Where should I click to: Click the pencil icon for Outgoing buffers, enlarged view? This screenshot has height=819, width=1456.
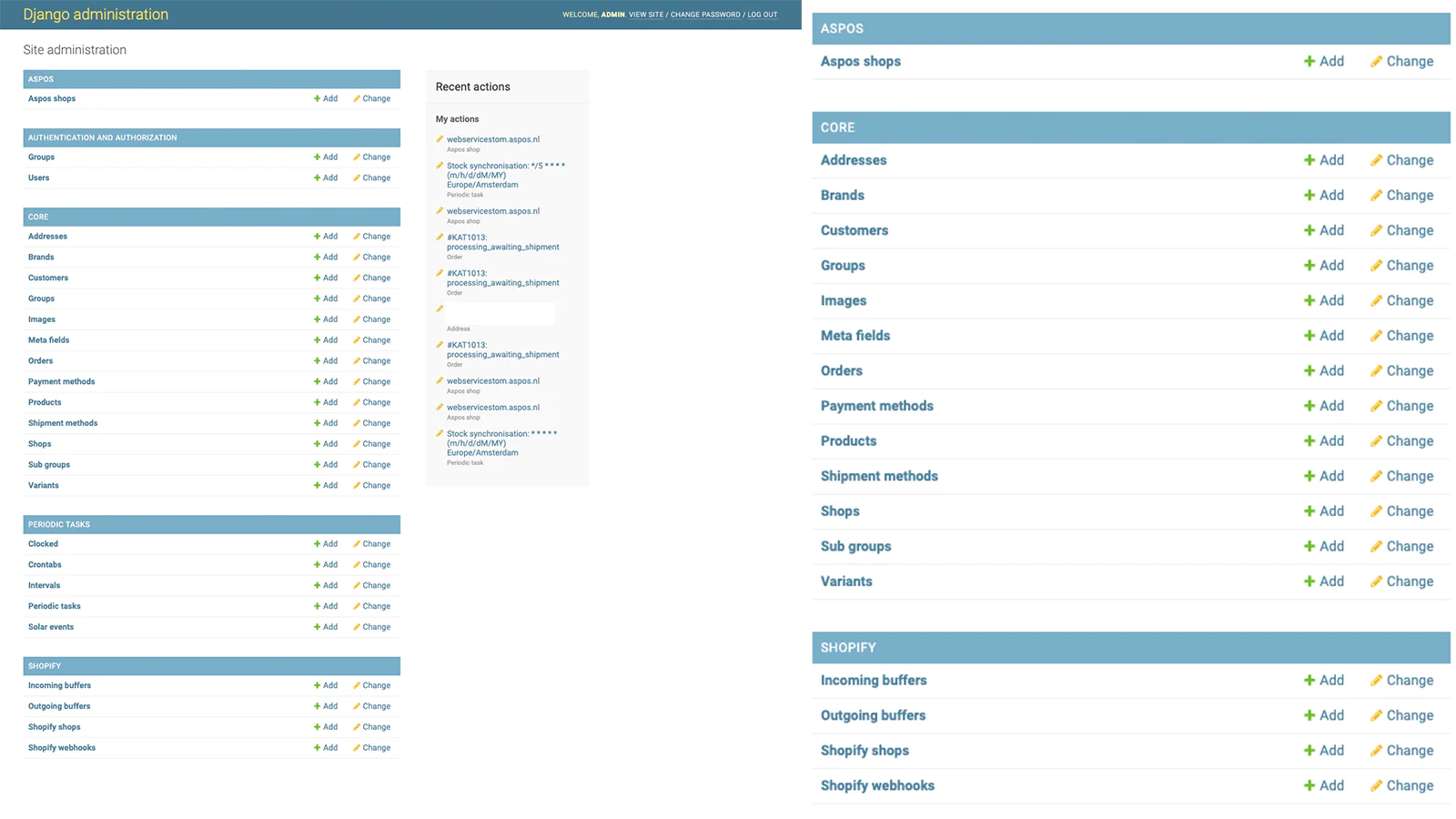pos(1376,715)
